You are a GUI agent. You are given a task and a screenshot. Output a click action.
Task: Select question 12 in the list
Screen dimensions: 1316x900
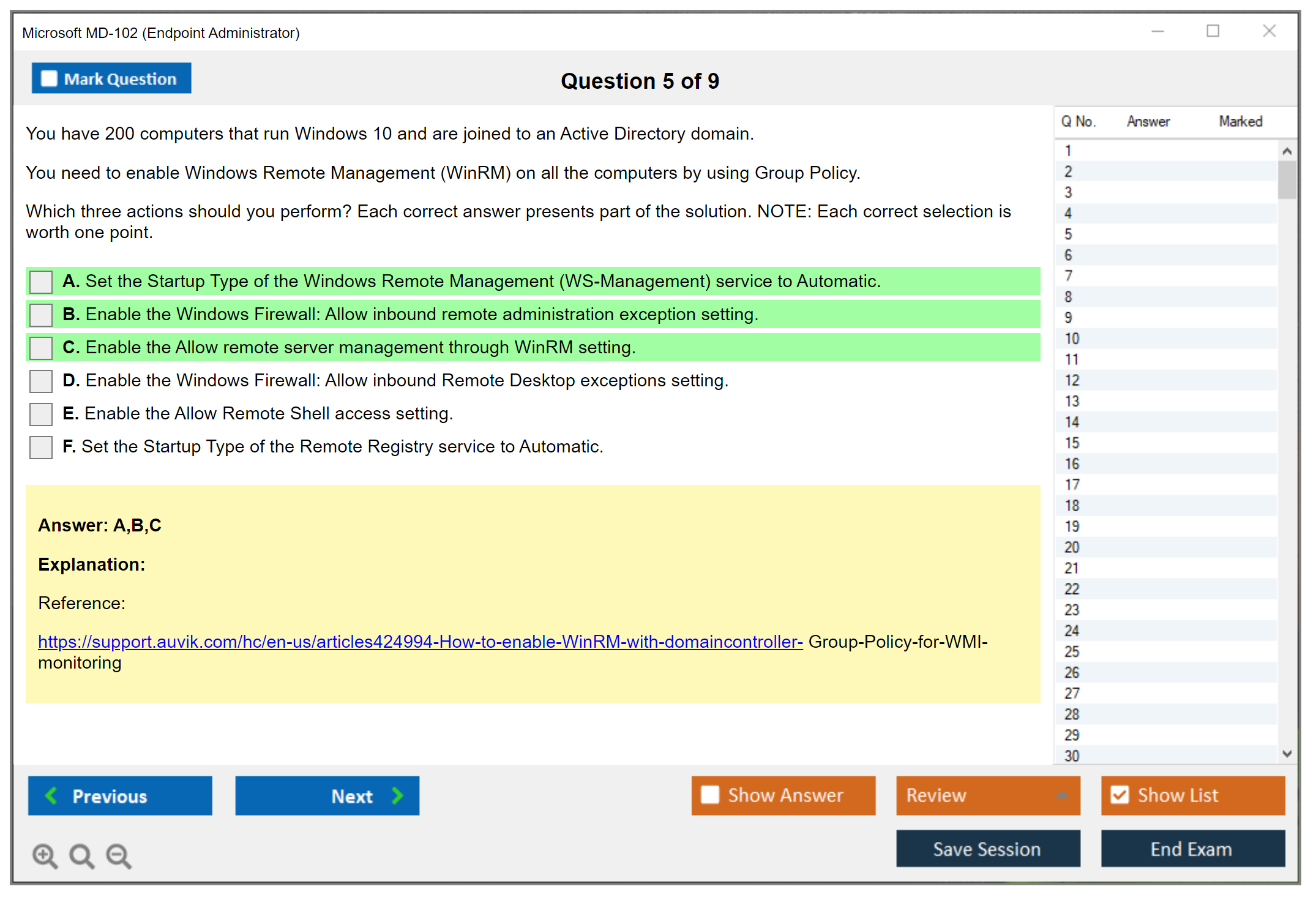point(1072,380)
